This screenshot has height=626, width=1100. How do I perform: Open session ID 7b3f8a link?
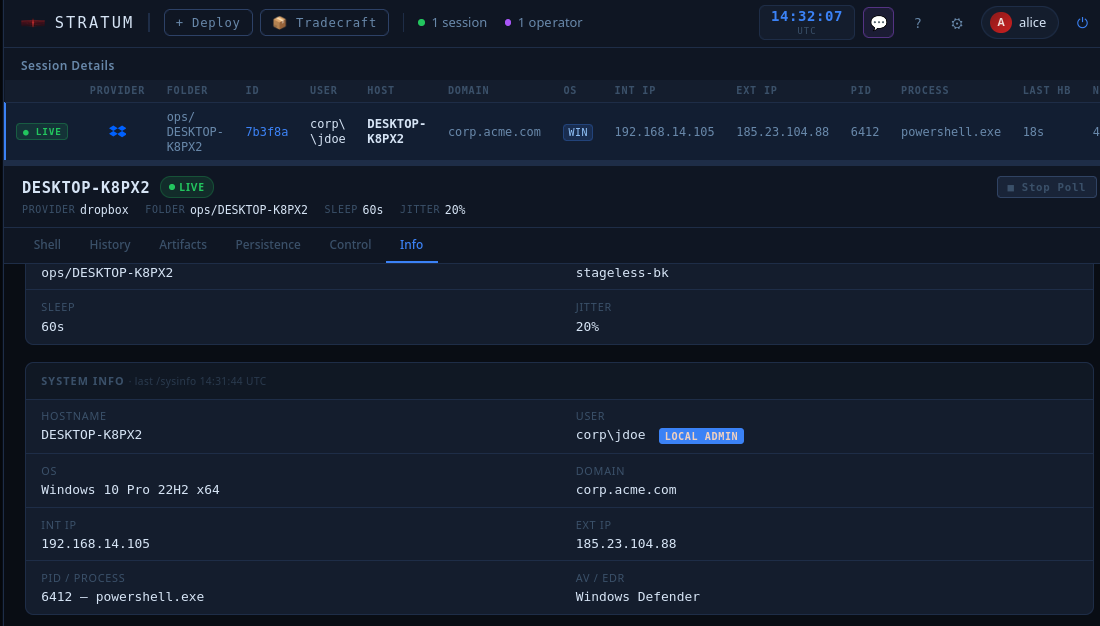pyautogui.click(x=267, y=132)
